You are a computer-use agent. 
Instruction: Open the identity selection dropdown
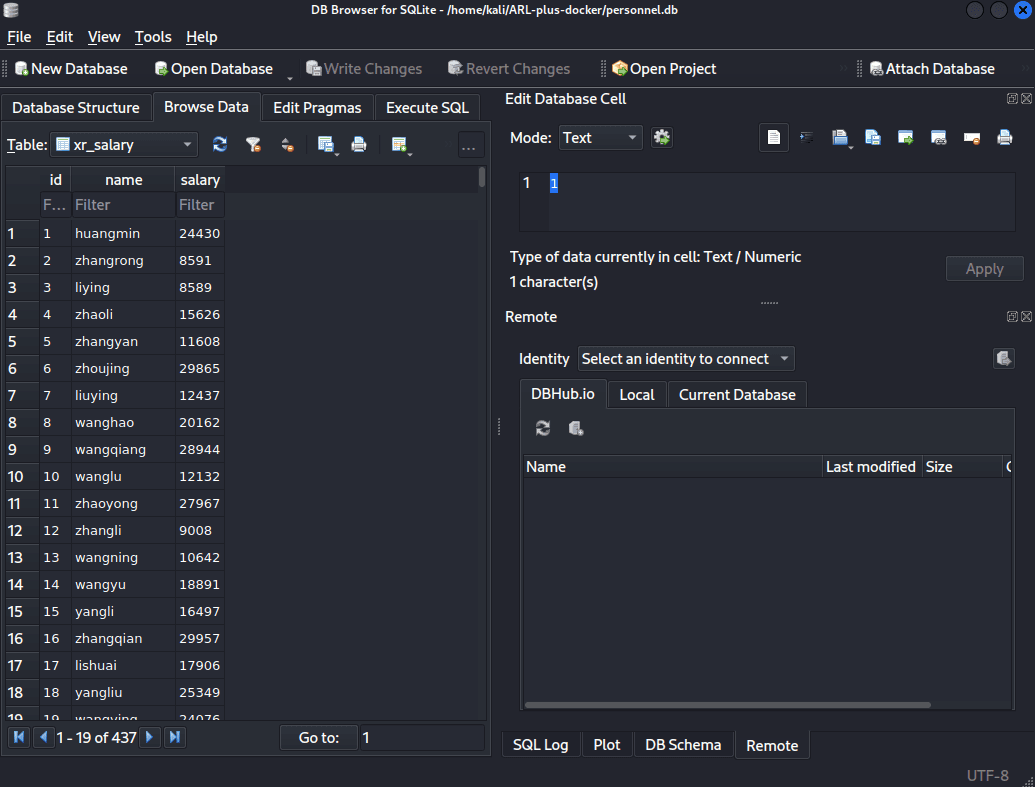686,359
